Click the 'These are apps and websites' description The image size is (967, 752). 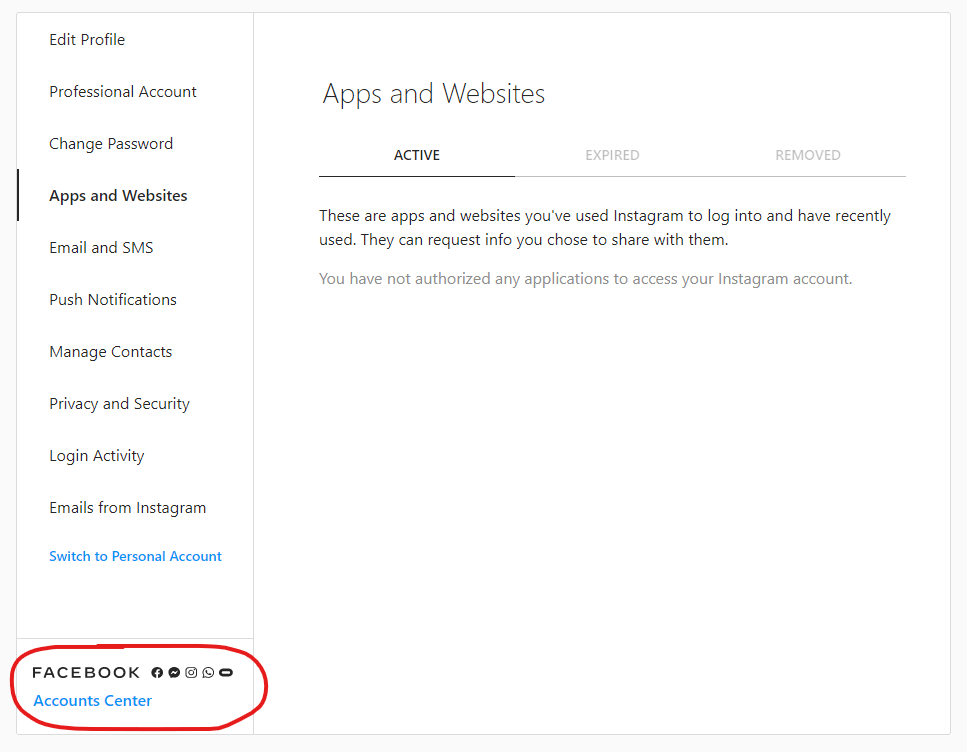605,228
